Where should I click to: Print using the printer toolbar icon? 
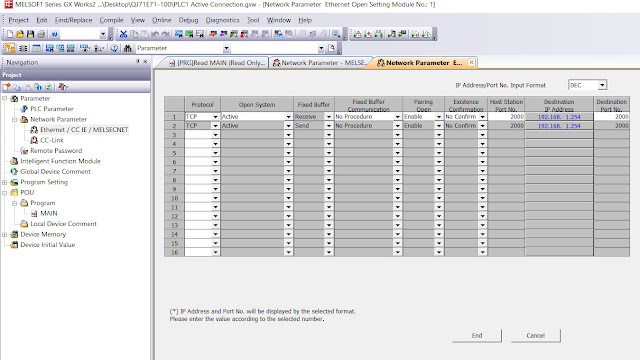coord(41,34)
